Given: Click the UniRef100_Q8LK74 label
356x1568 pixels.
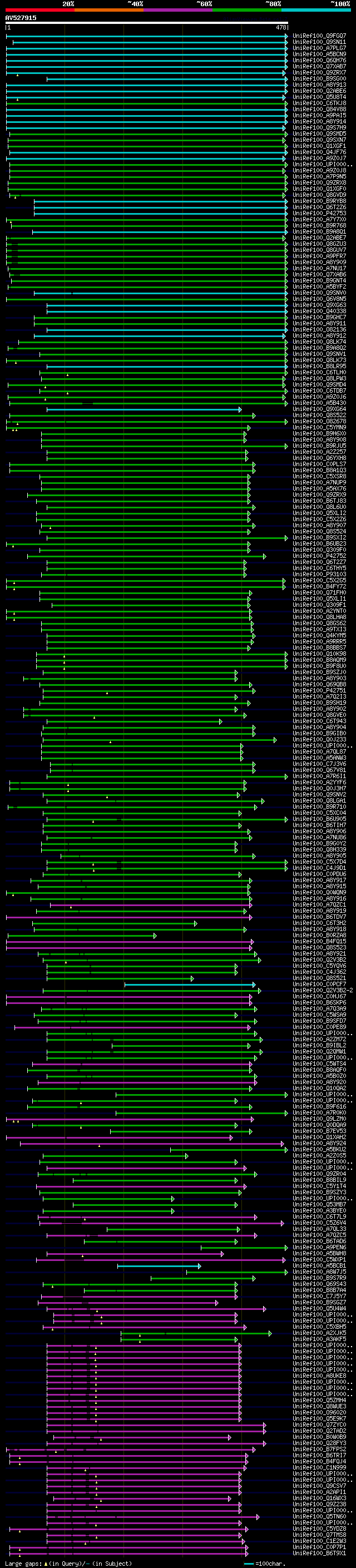Looking at the screenshot, I should click(319, 342).
